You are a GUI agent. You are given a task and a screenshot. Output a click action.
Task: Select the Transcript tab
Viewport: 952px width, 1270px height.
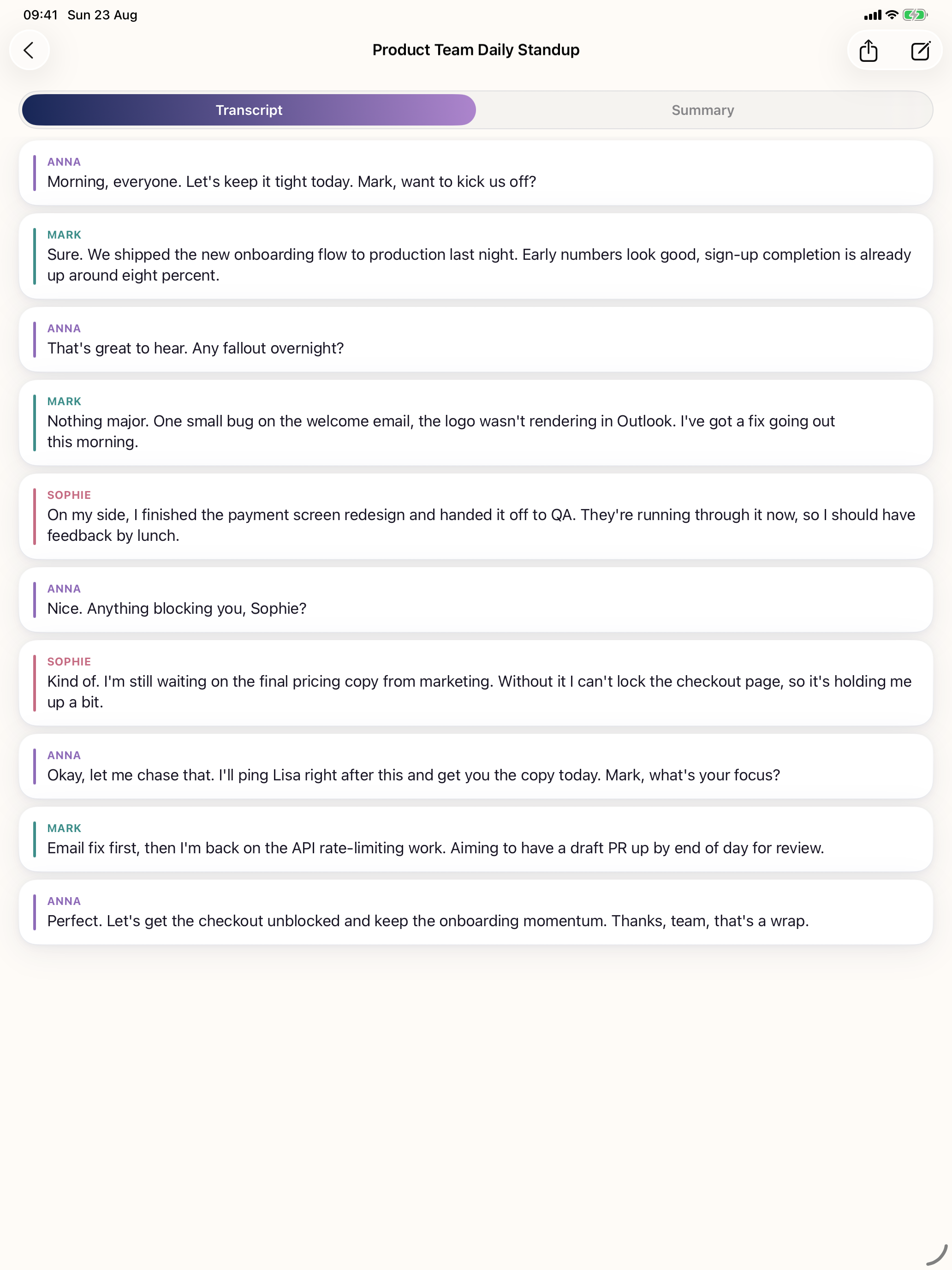pyautogui.click(x=249, y=110)
